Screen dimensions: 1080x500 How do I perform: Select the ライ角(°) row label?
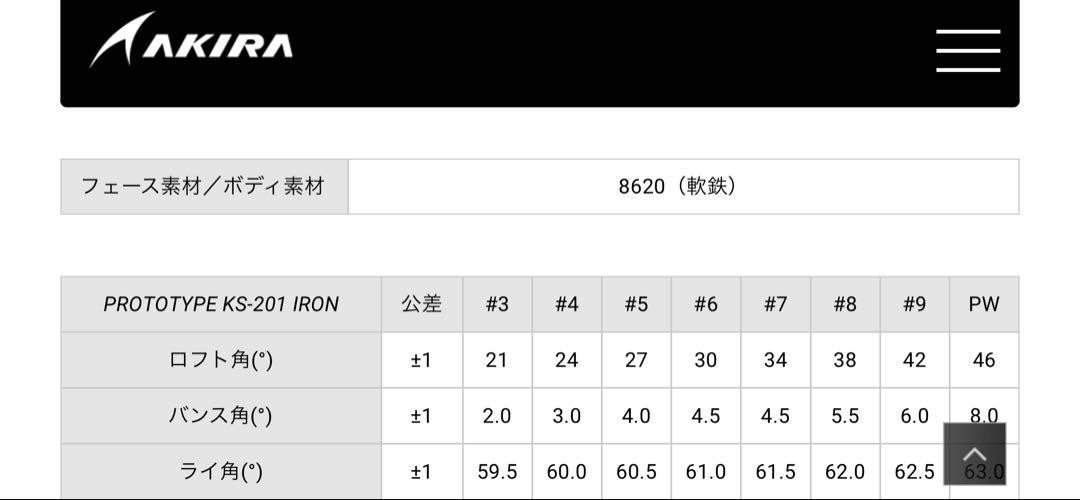point(221,472)
